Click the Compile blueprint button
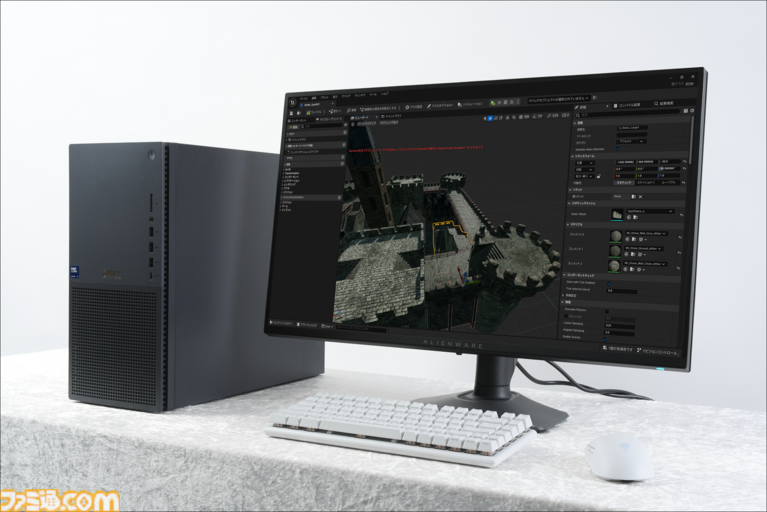This screenshot has height=512, width=767. coord(314,112)
